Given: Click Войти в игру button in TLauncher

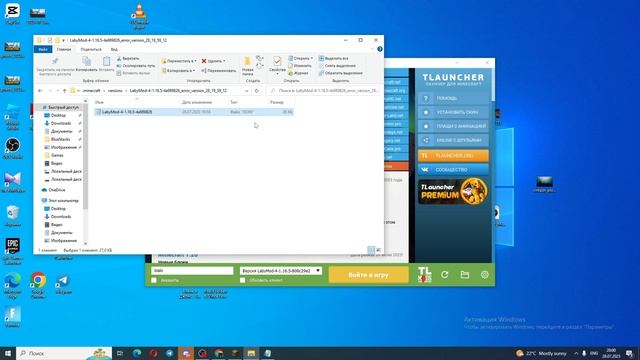Looking at the screenshot, I should 368,275.
